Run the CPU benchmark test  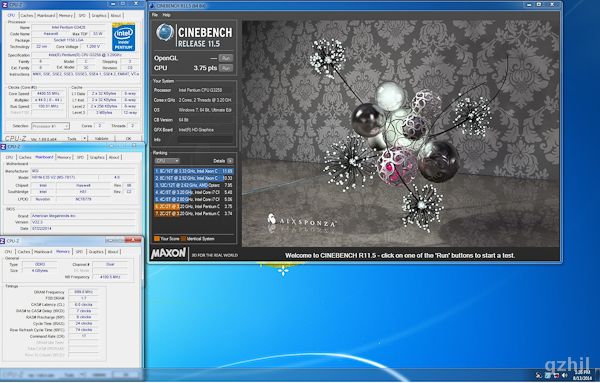tap(226, 68)
